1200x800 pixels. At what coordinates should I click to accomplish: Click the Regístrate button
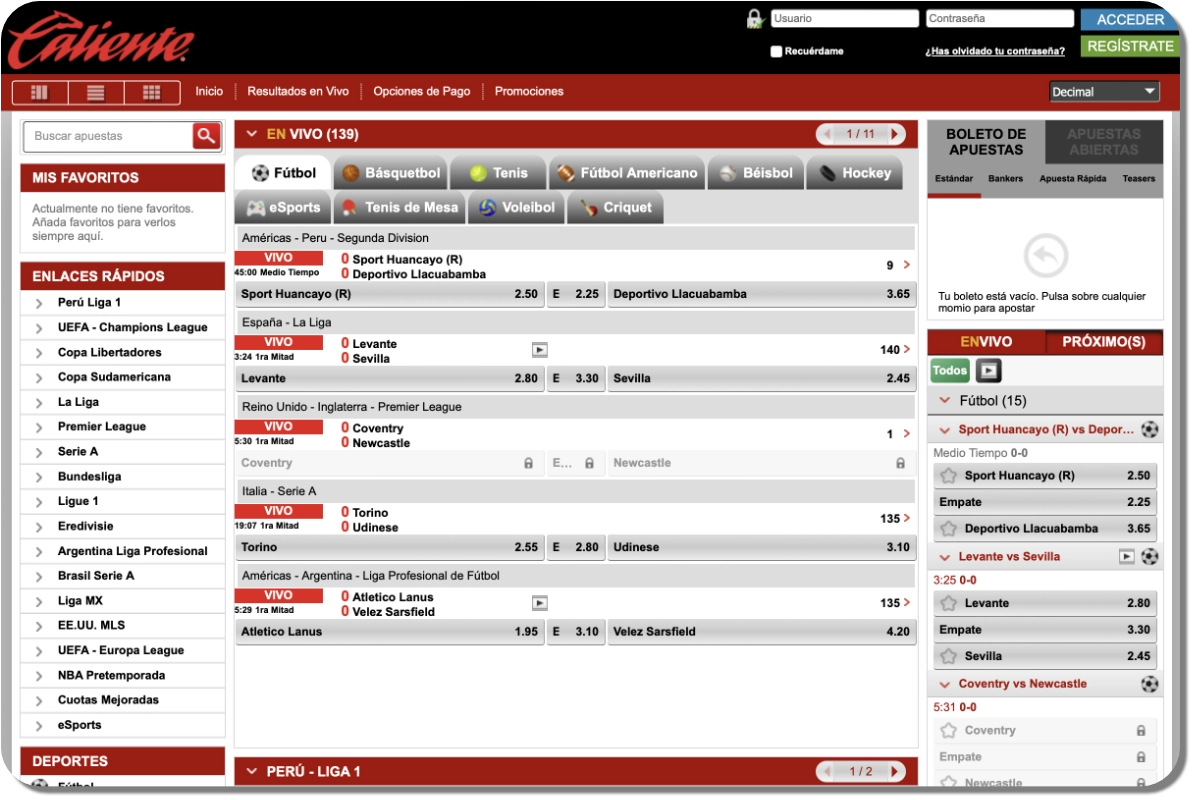(1130, 46)
